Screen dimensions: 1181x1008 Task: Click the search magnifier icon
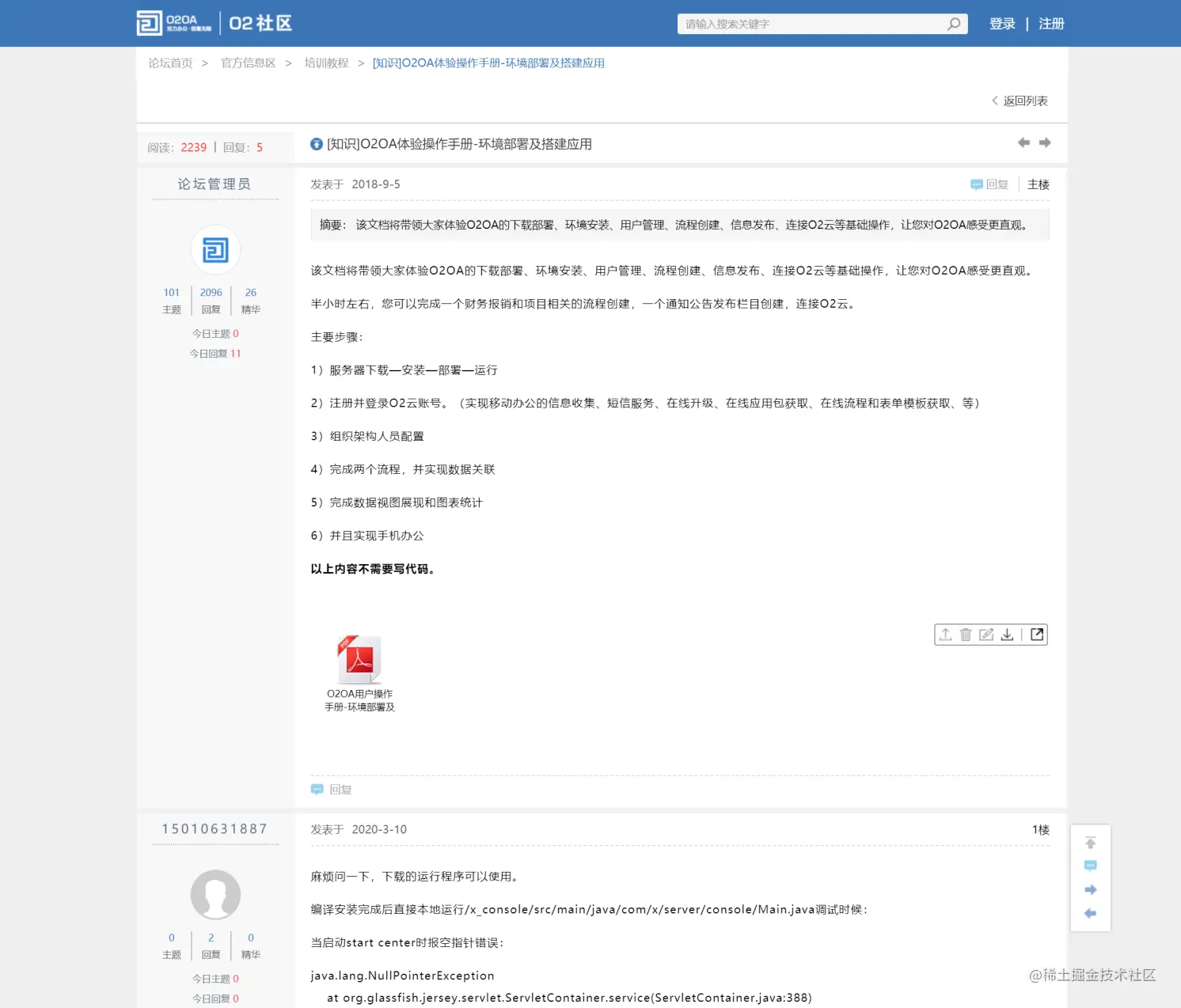pos(953,24)
